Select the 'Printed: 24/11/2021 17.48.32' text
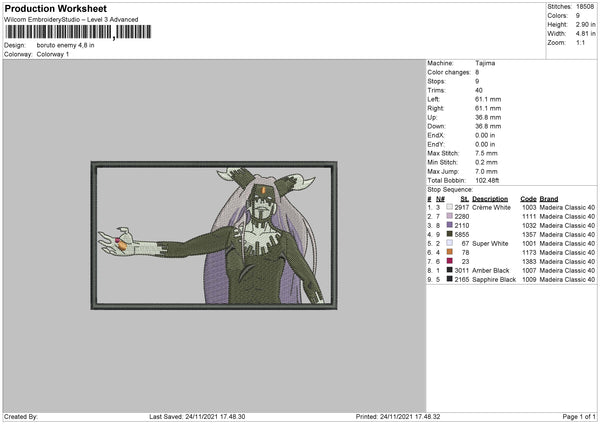This screenshot has width=600, height=424. (398, 417)
